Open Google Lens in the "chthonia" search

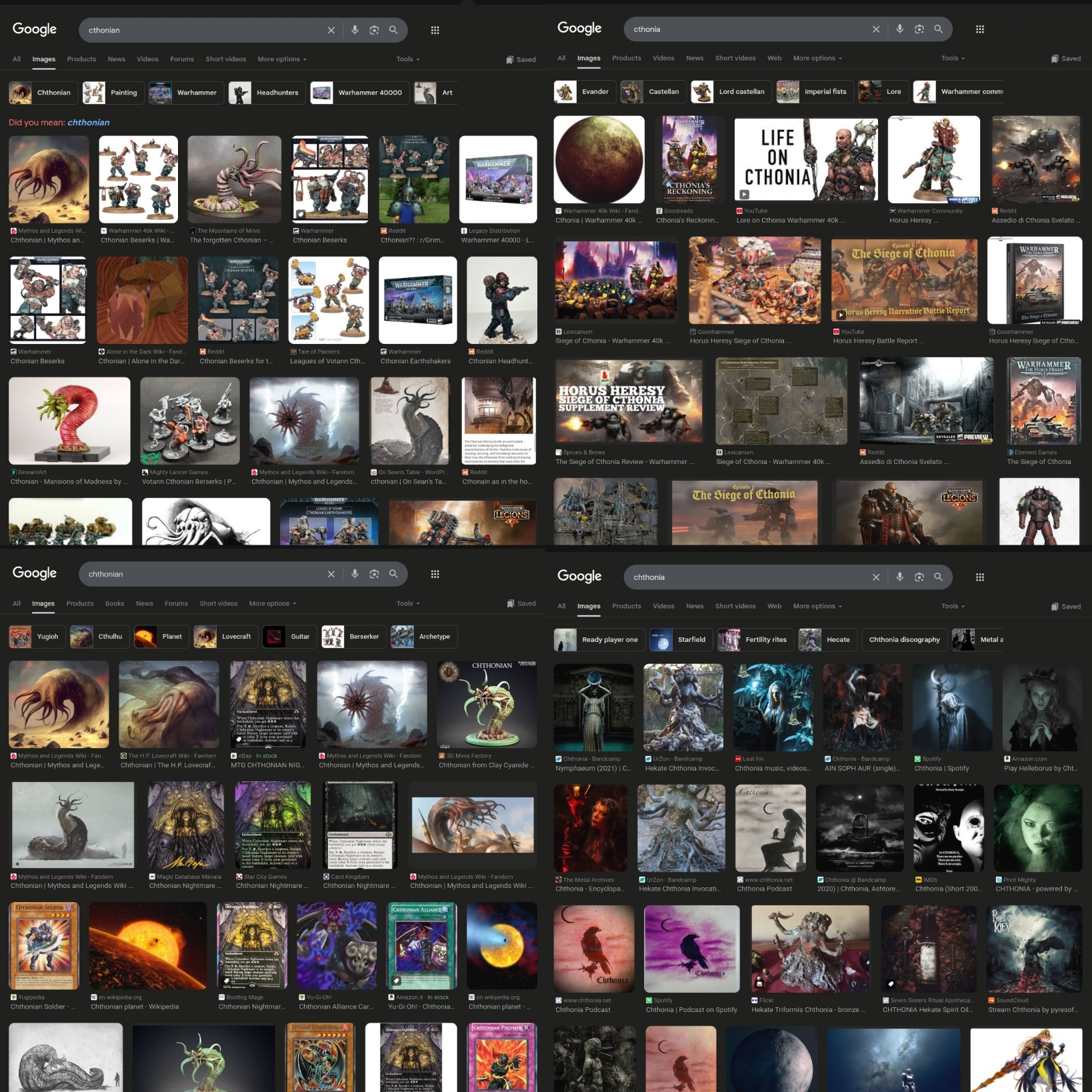coord(919,577)
